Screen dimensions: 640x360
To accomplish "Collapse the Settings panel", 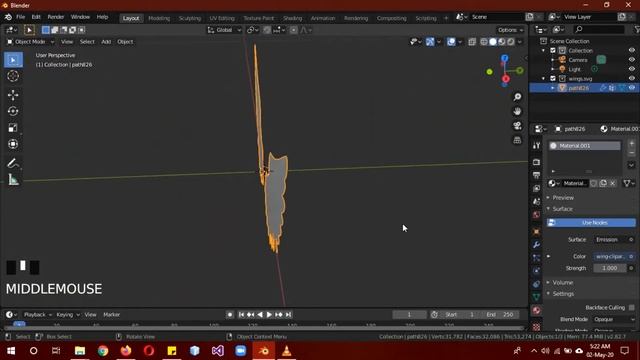I will click(x=563, y=294).
